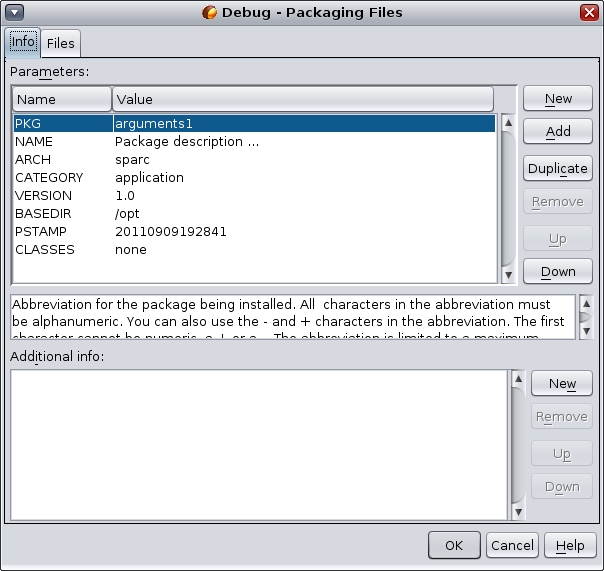Click the description text scroll up arrow
Viewport: 604px width, 571px height.
[x=586, y=304]
